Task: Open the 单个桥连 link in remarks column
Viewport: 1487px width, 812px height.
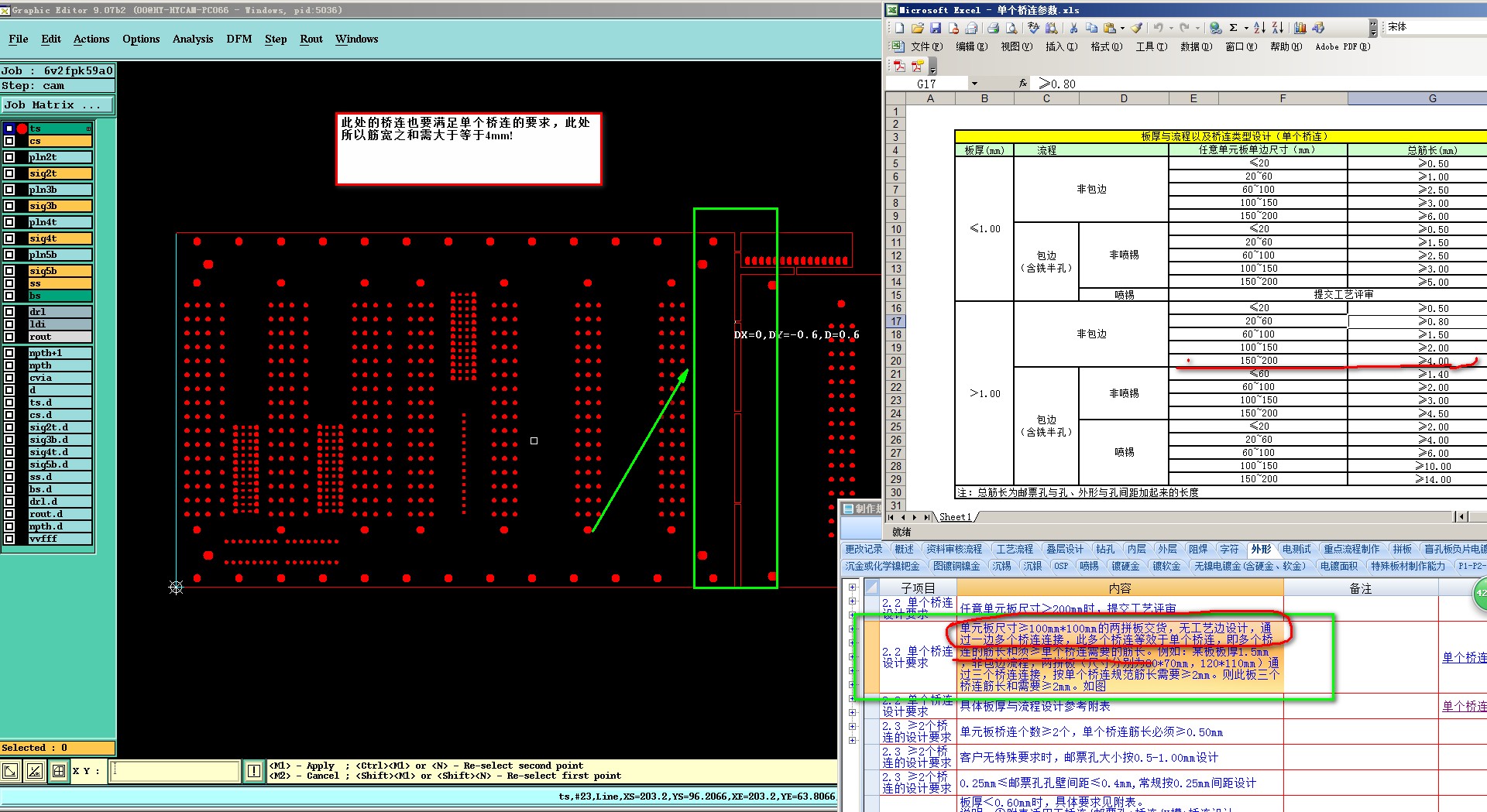Action: point(1464,657)
